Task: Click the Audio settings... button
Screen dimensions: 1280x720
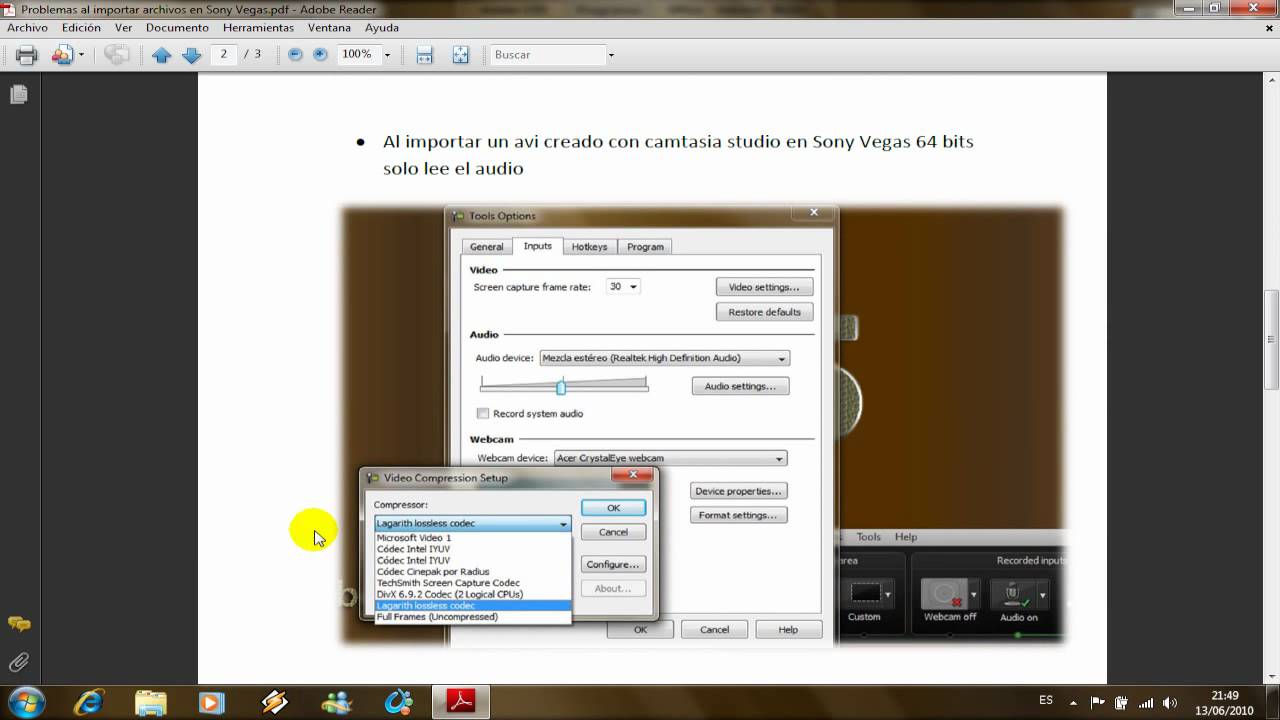Action: 740,386
